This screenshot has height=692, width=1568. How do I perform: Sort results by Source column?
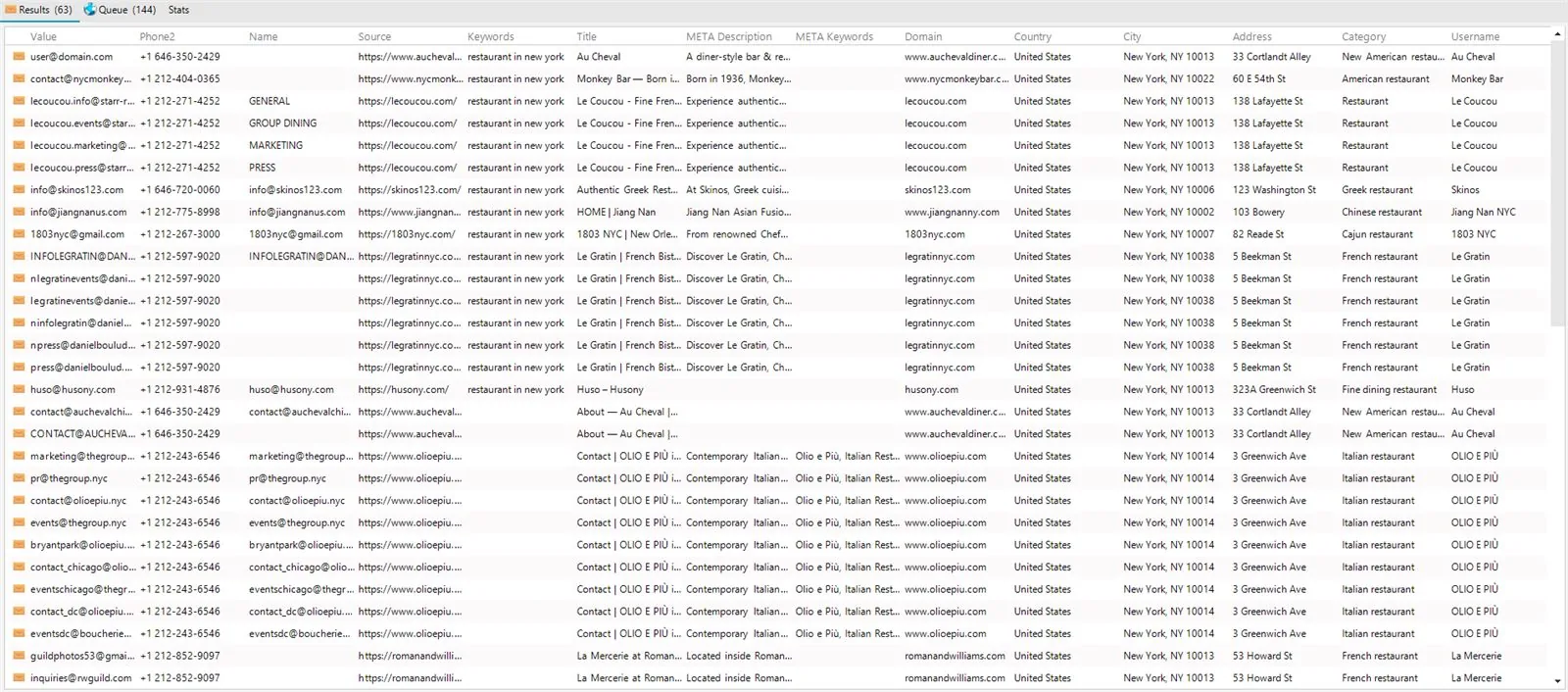(374, 36)
